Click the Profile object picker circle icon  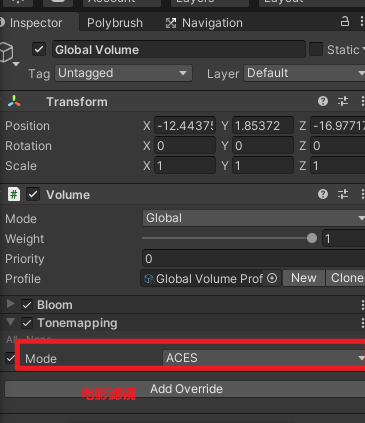click(272, 278)
